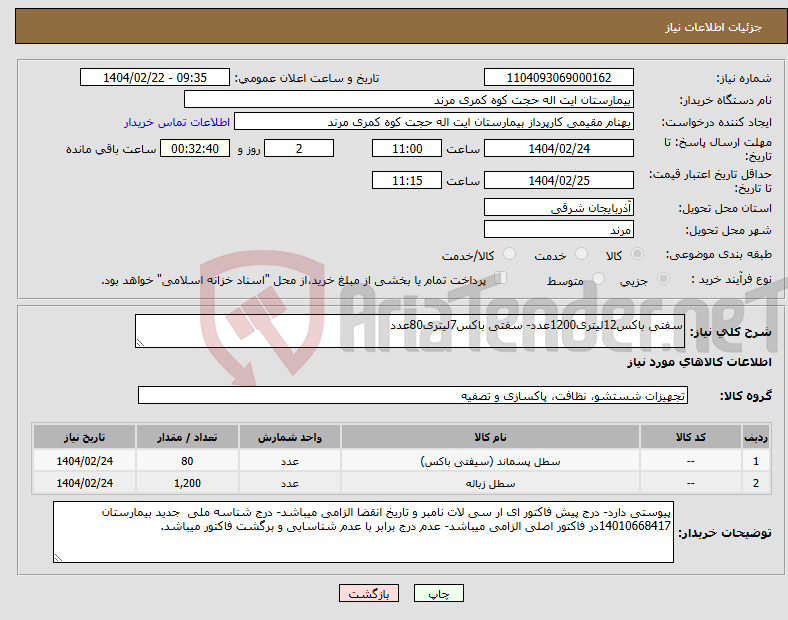
Task: Click the delivery city field مرند
Action: click(x=558, y=229)
